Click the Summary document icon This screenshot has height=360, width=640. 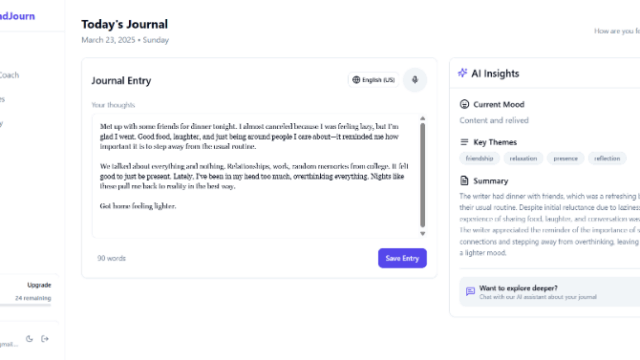(x=464, y=180)
